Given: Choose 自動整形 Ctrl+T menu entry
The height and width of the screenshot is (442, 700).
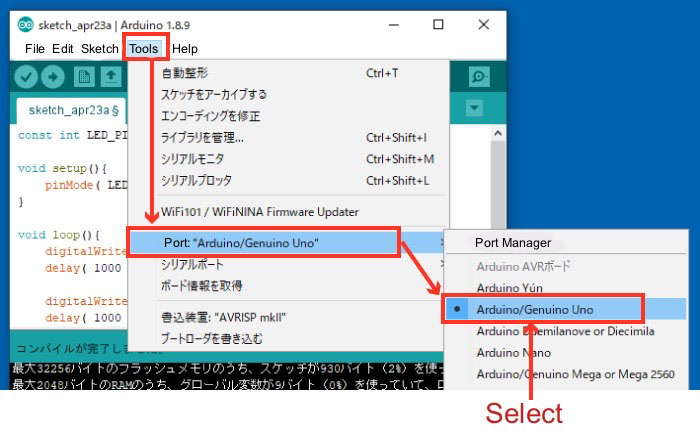Looking at the screenshot, I should [288, 73].
